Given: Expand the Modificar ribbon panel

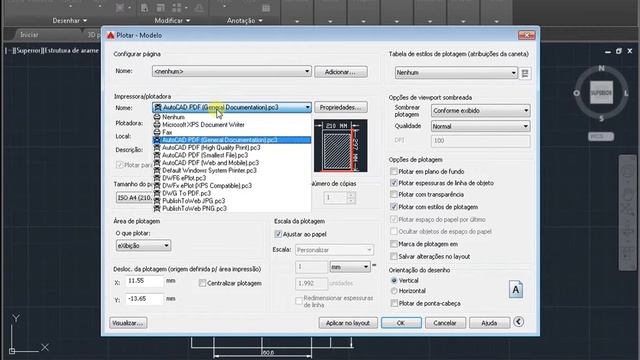Looking at the screenshot, I should [x=172, y=20].
